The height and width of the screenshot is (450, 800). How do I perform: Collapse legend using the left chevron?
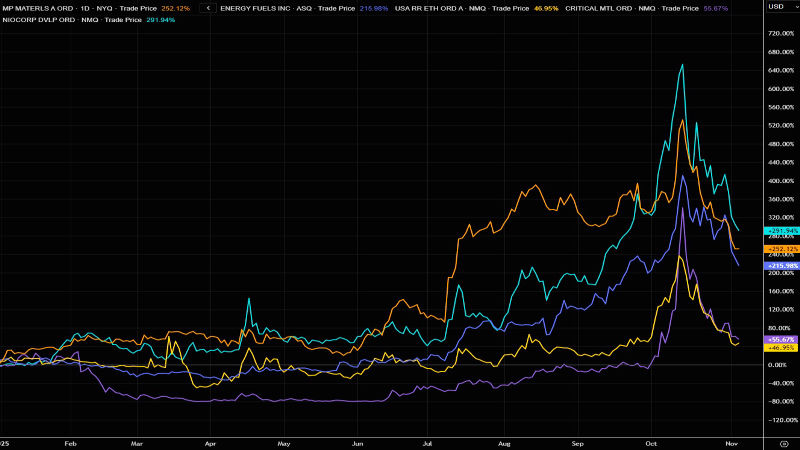tap(207, 7)
